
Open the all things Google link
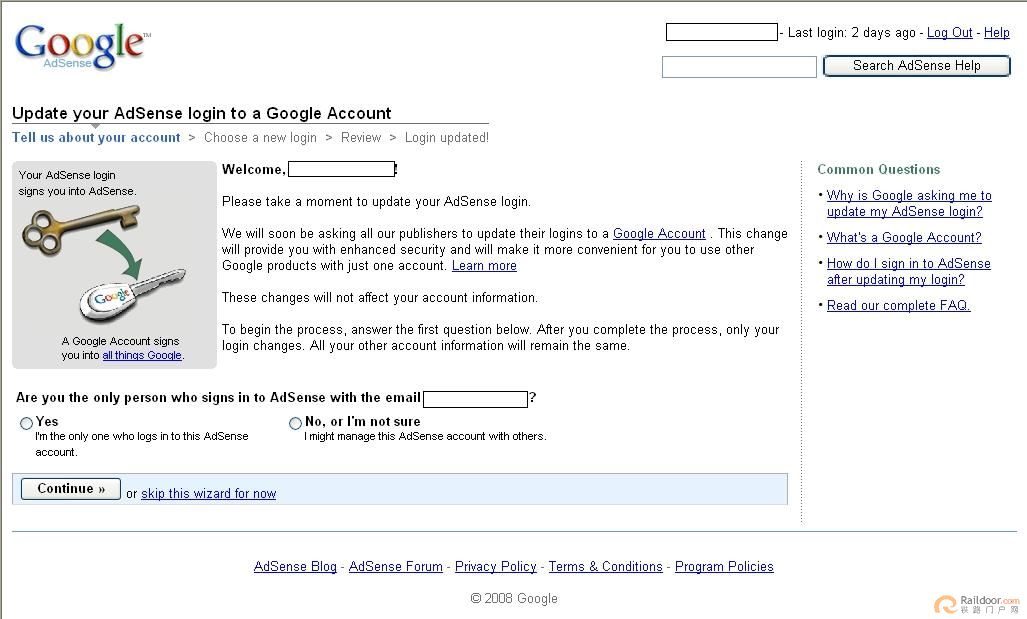coord(142,355)
